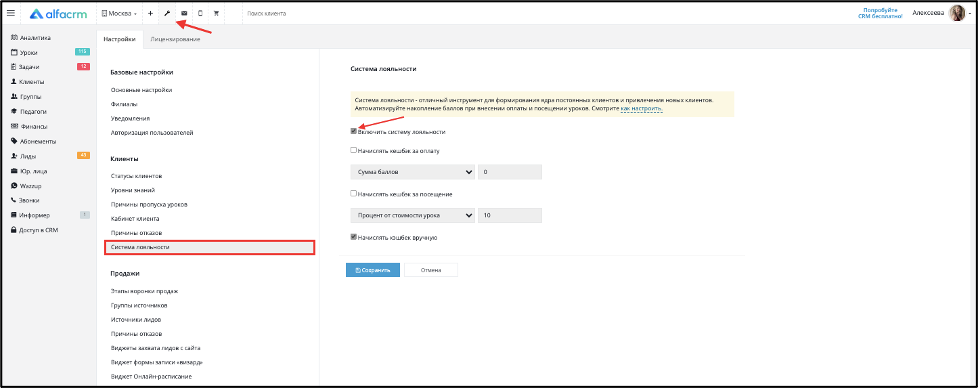Select Система лояльности settings item
This screenshot has height=389, width=979.
pyautogui.click(x=209, y=247)
